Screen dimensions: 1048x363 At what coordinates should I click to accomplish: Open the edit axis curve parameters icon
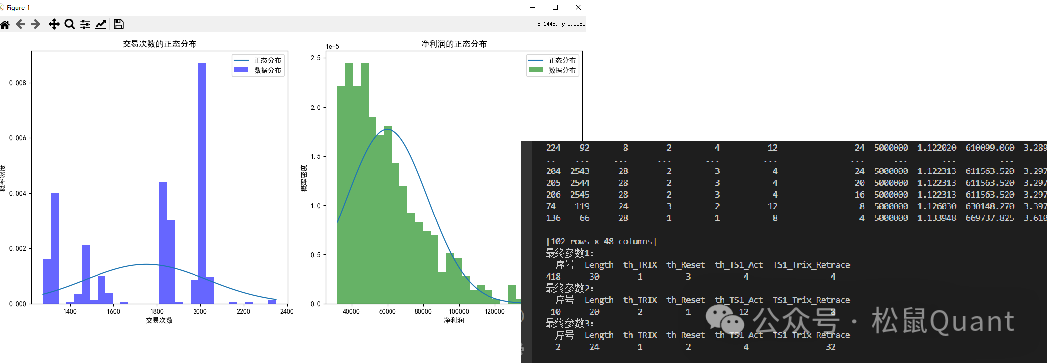(x=101, y=25)
